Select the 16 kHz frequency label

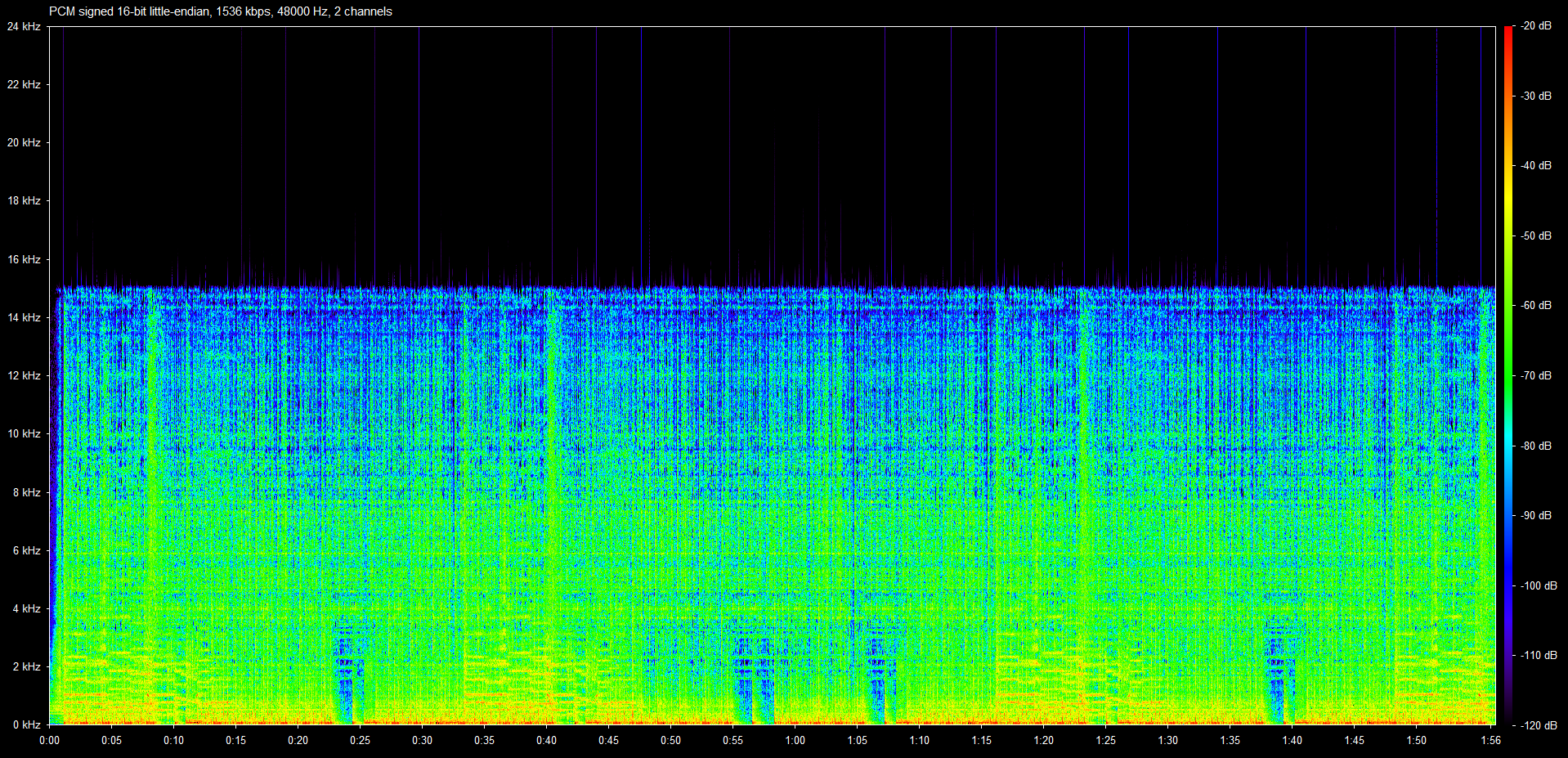click(24, 259)
